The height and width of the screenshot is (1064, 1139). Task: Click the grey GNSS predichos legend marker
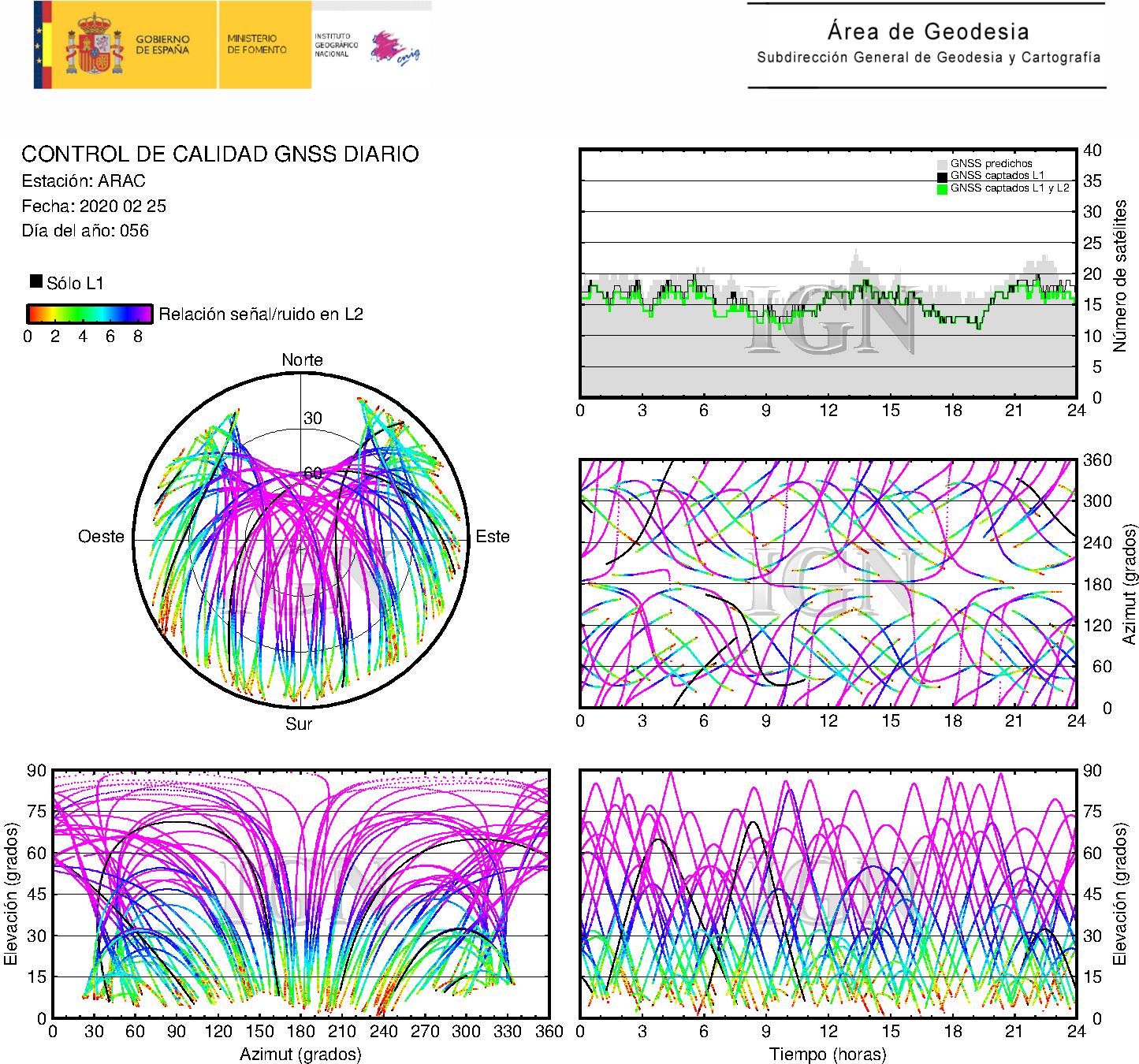click(x=942, y=164)
